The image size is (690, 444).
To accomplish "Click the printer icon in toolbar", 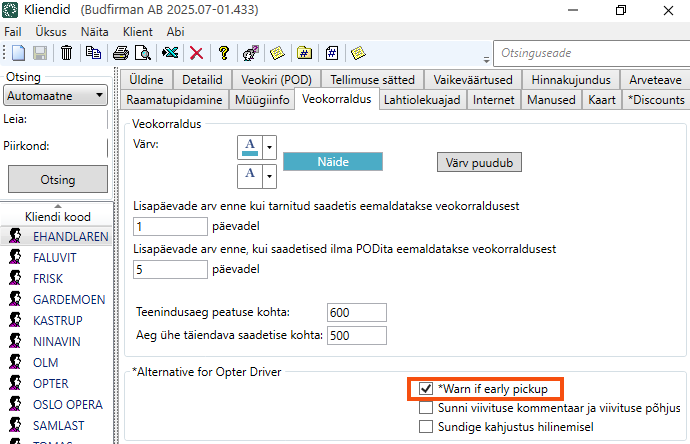I will [x=121, y=53].
